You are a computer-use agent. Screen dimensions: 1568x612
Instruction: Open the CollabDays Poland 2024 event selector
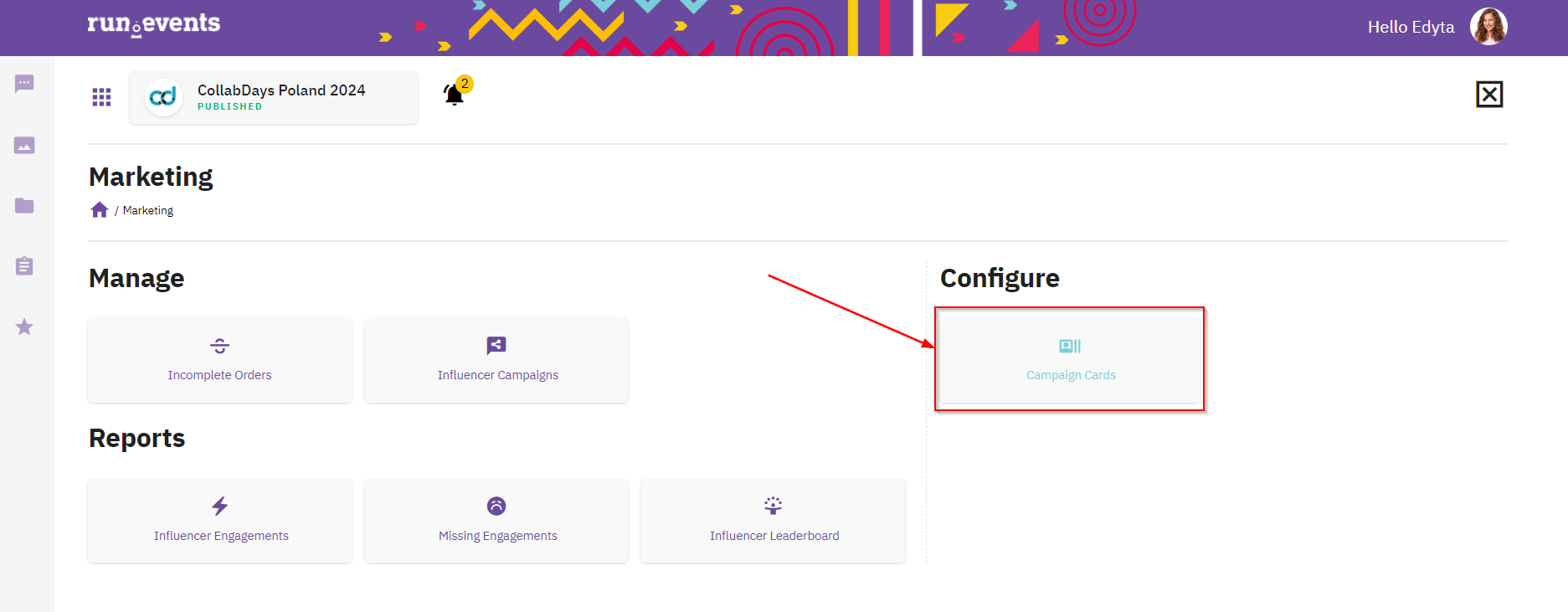click(x=274, y=97)
